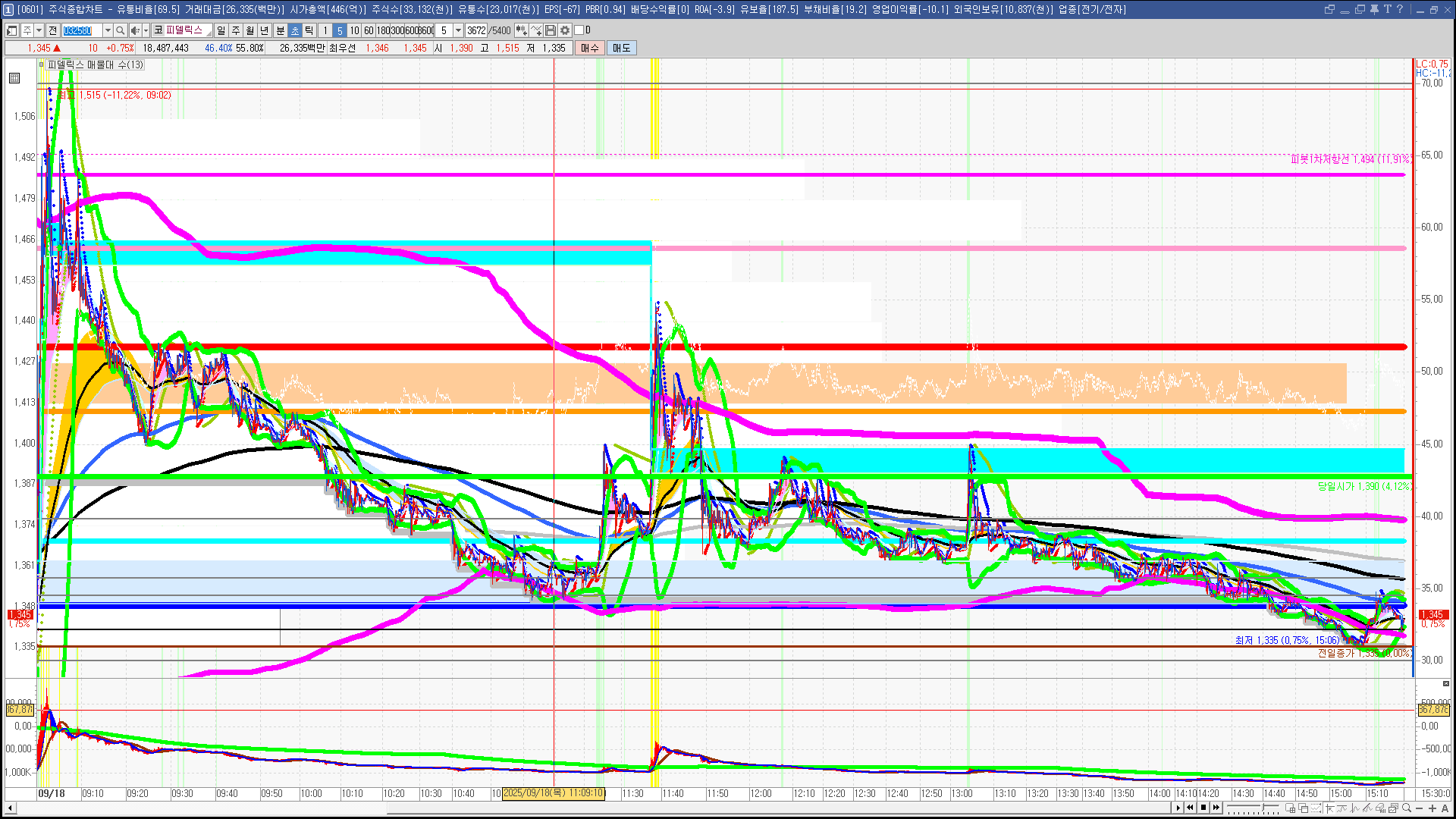Open the stock code dropdown arrow

tap(108, 30)
